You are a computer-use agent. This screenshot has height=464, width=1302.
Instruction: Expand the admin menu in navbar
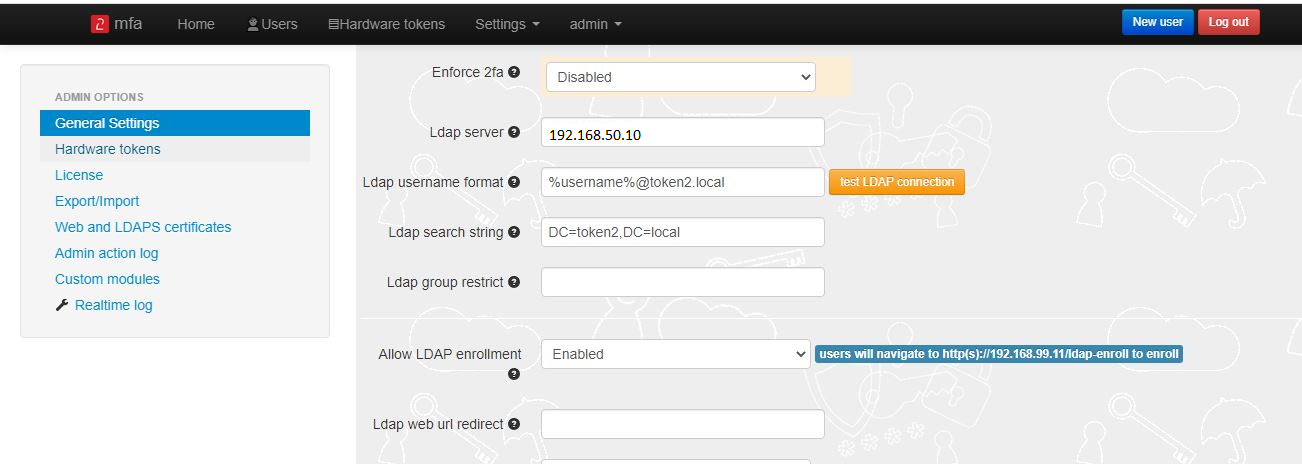click(595, 24)
